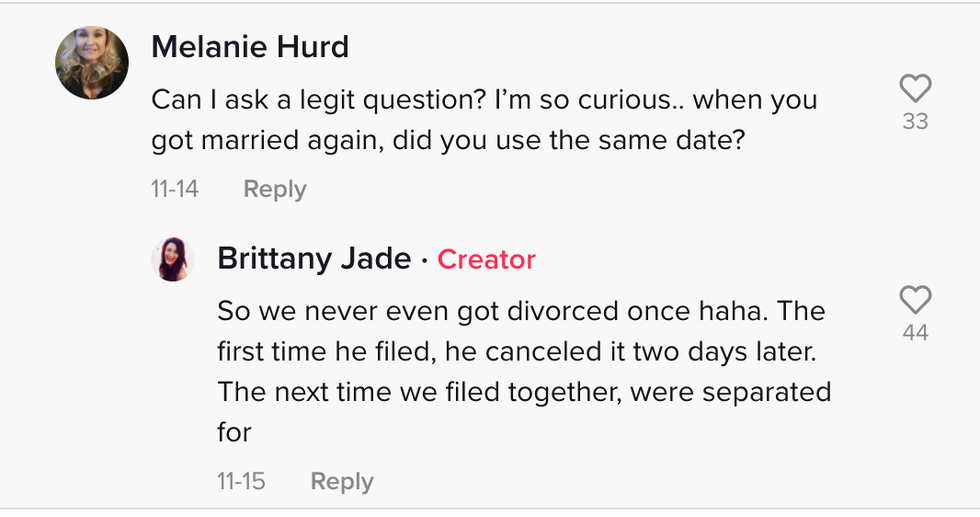Click the Melanie Hurd username
The height and width of the screenshot is (517, 980).
pos(250,47)
